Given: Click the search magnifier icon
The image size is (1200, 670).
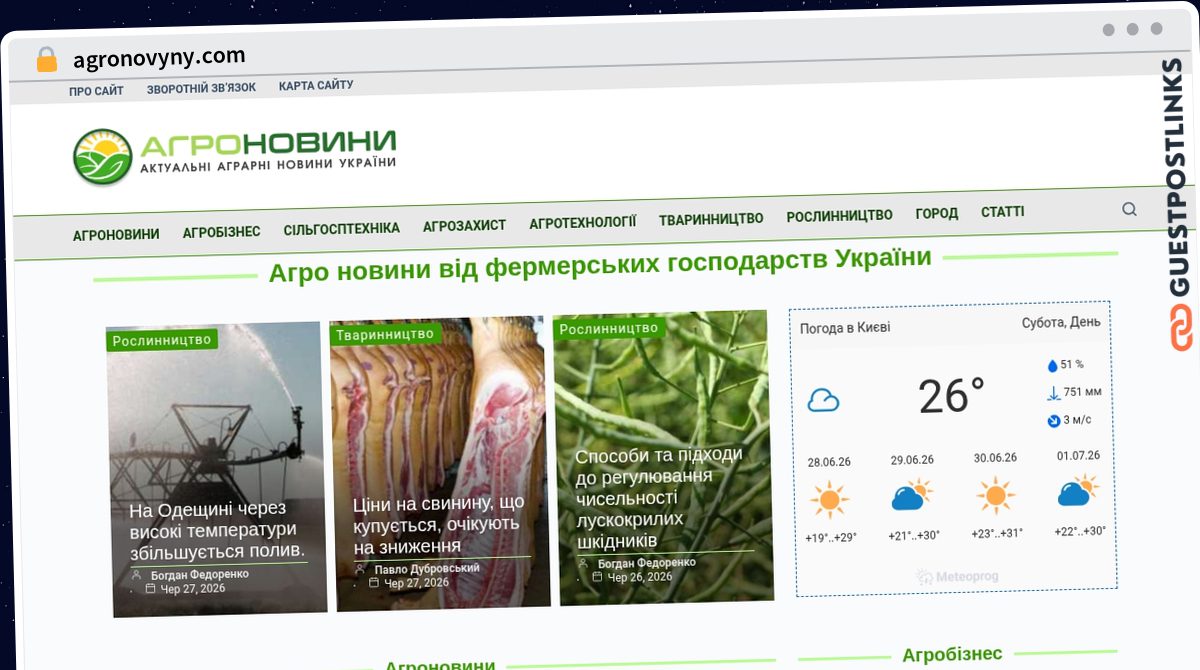Looking at the screenshot, I should point(1129,209).
